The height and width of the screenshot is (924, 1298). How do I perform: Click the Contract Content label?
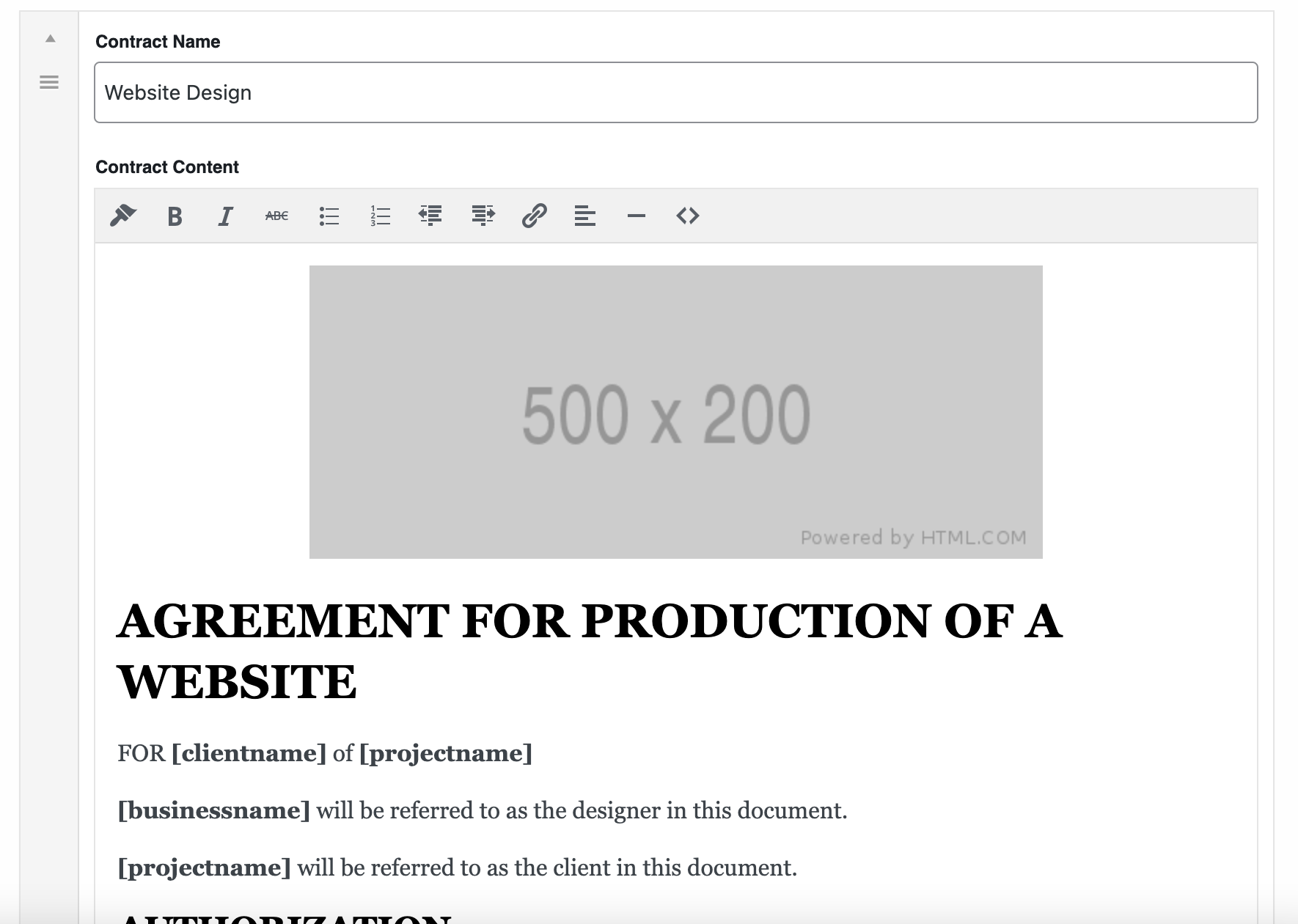point(167,167)
